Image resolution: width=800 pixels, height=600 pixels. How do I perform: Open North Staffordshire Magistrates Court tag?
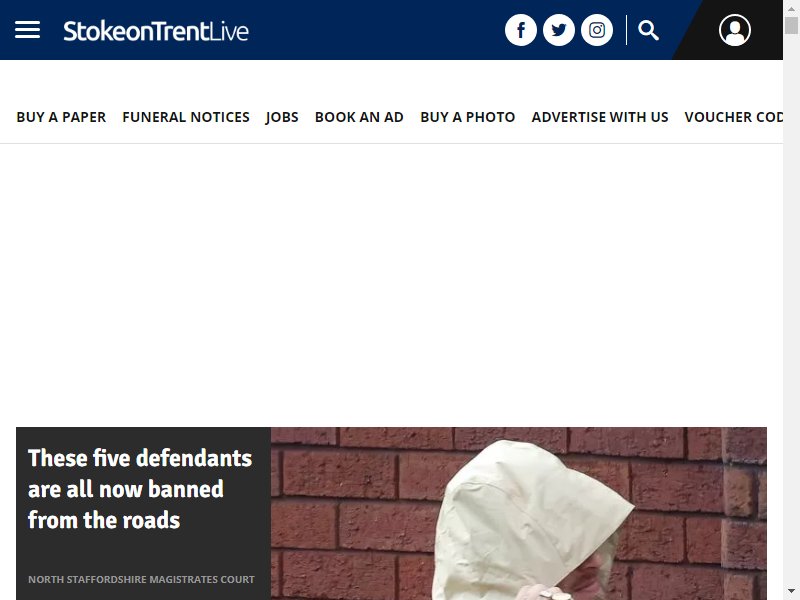pyautogui.click(x=141, y=579)
